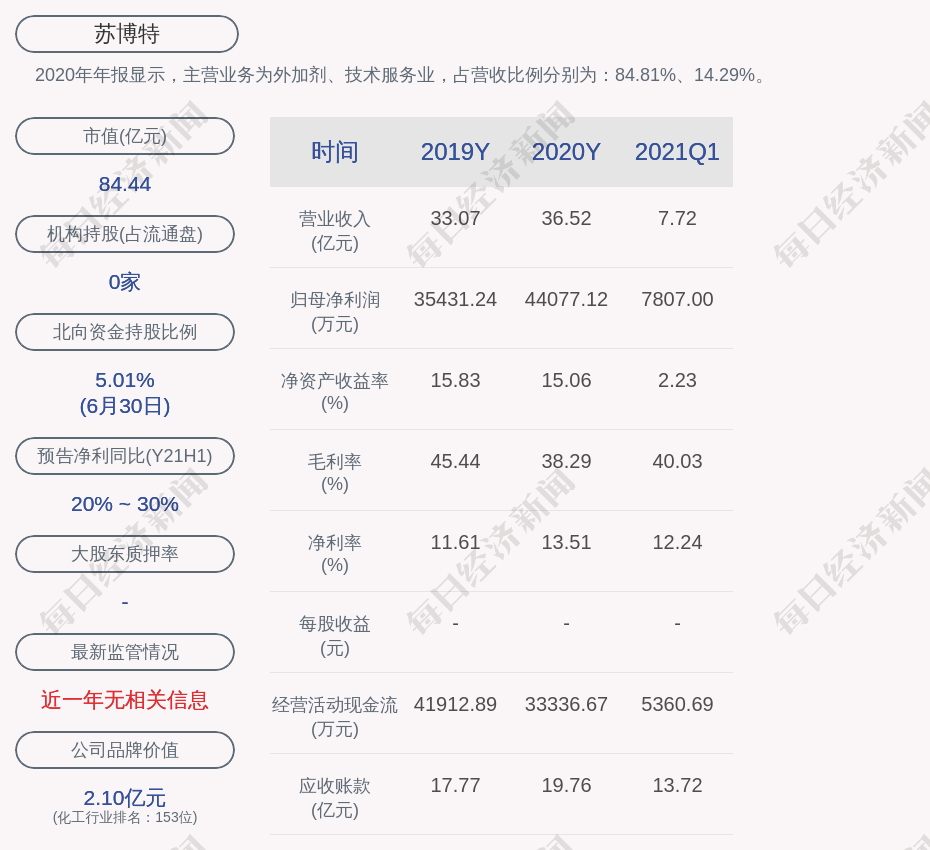This screenshot has width=930, height=850.
Task: Select the 2021Q1 column header
Action: tap(677, 152)
